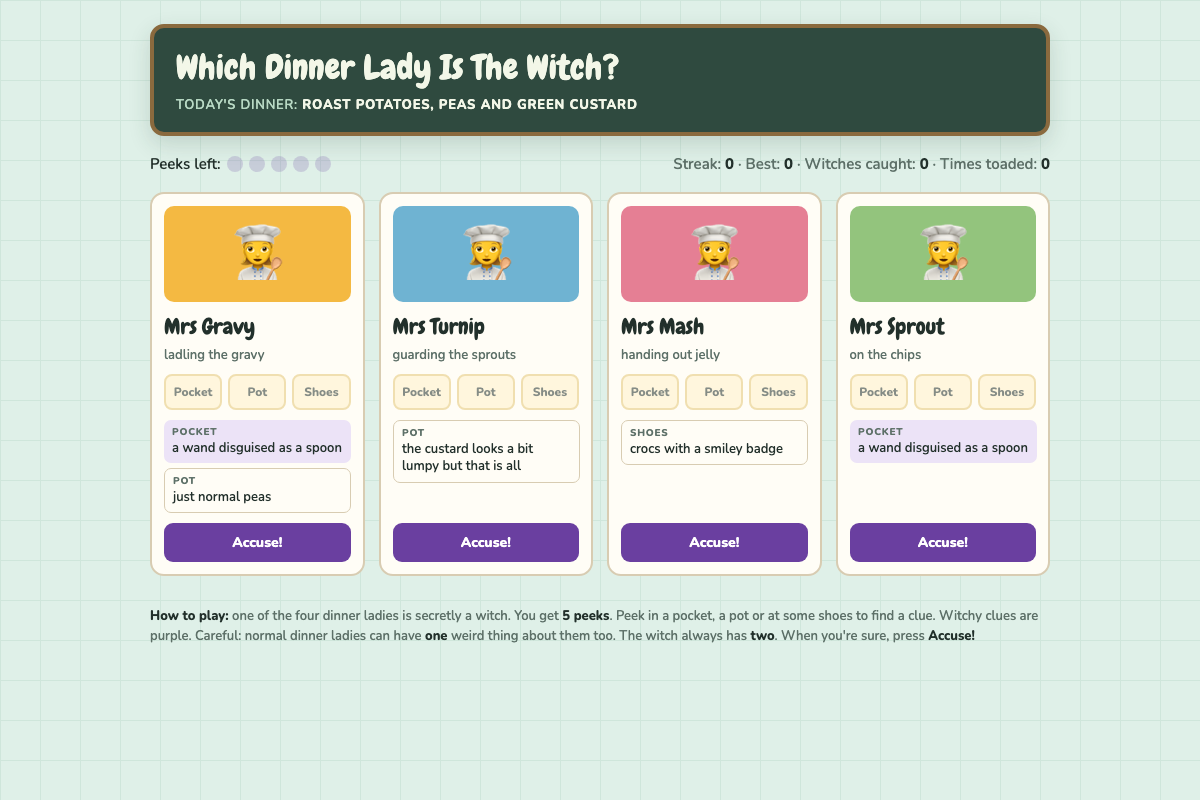The image size is (1200, 800).
Task: Click the 'Best: 0' stat
Action: [x=769, y=164]
